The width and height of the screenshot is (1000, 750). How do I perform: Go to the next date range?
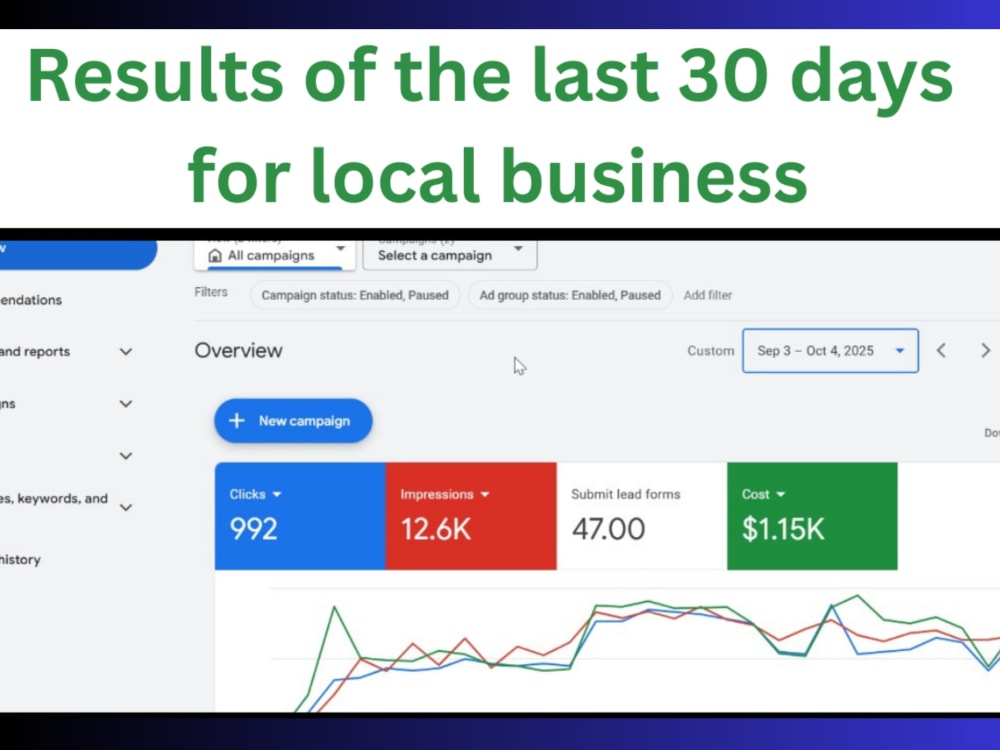pos(985,351)
